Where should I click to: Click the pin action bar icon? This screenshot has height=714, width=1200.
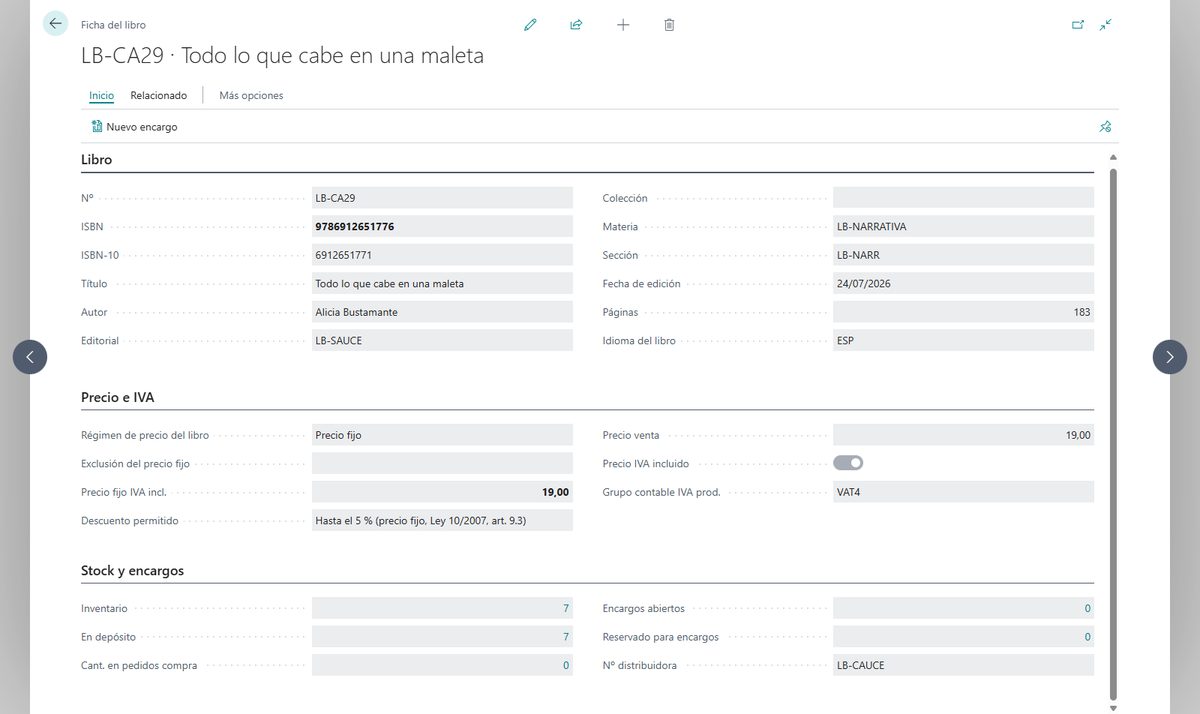click(1105, 127)
